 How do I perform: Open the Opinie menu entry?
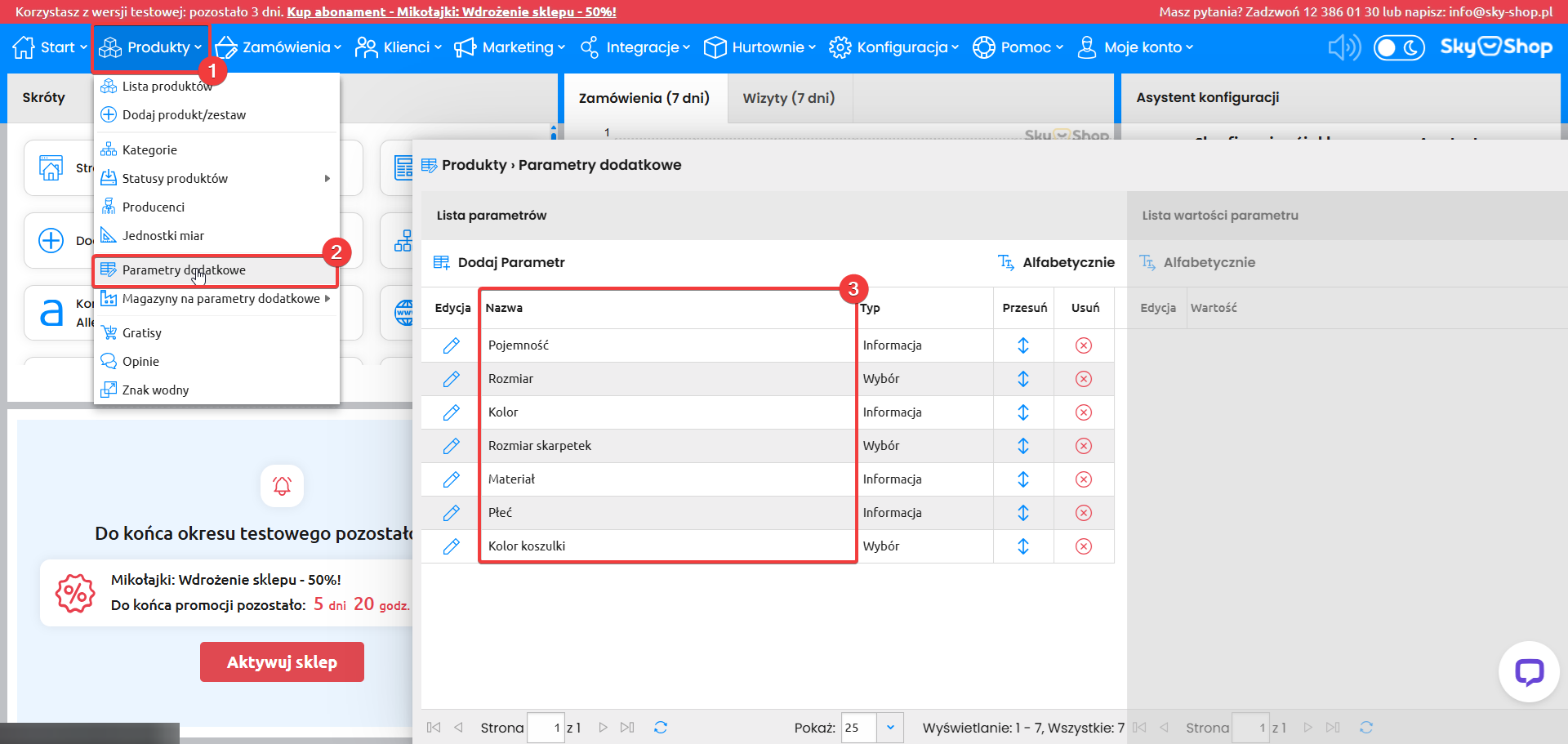140,362
